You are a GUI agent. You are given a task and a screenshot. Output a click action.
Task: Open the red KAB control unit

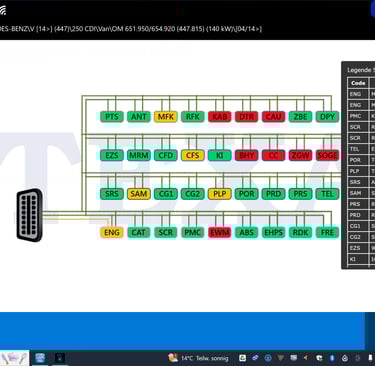[x=220, y=117]
